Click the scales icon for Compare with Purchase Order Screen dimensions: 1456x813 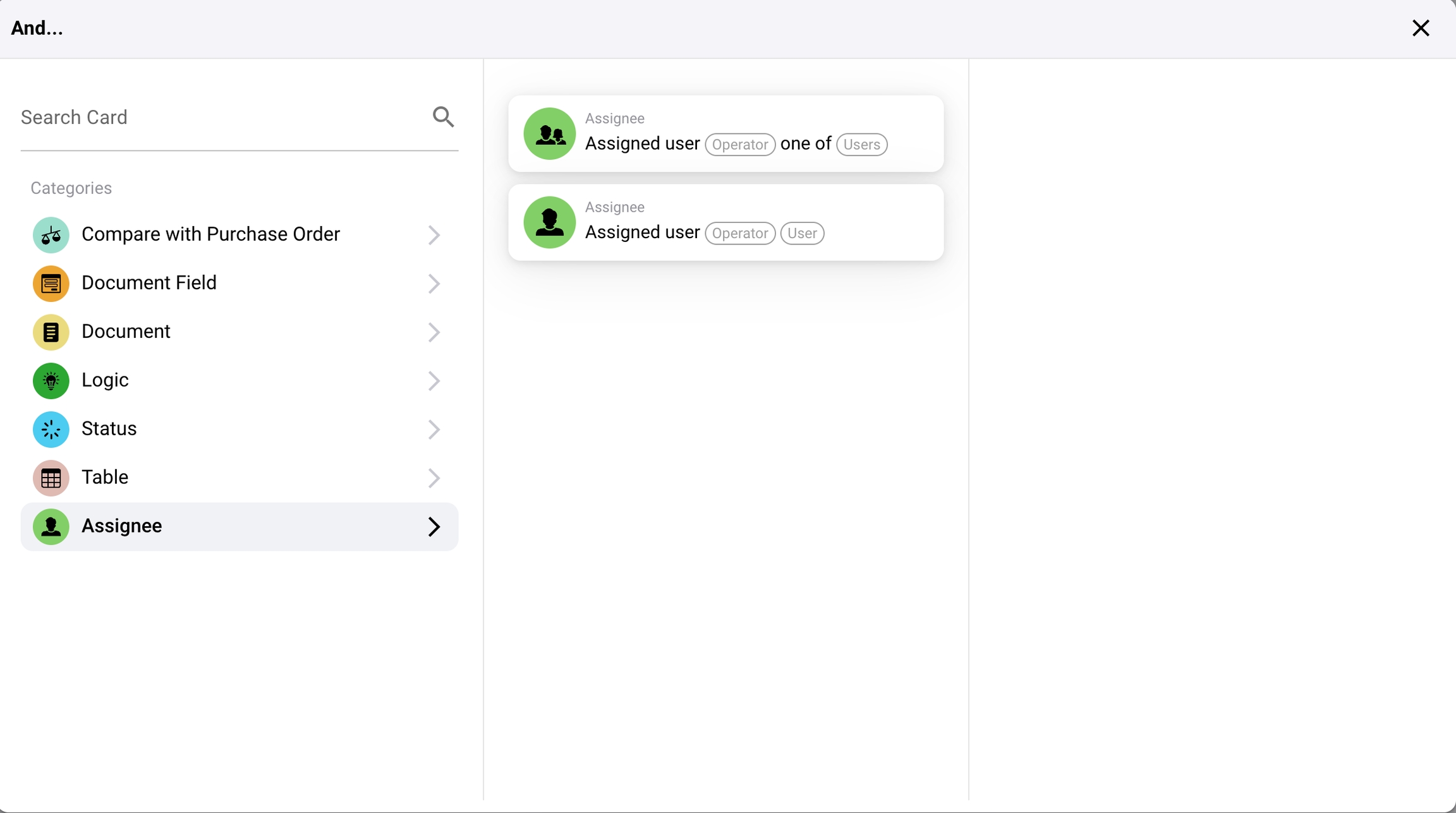51,235
